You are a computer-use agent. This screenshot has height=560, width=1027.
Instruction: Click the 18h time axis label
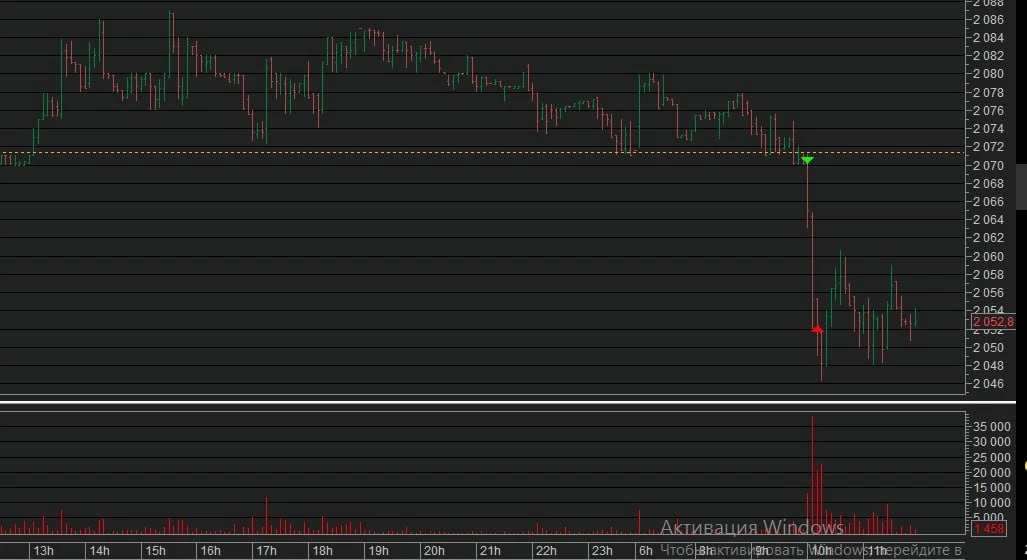point(322,550)
